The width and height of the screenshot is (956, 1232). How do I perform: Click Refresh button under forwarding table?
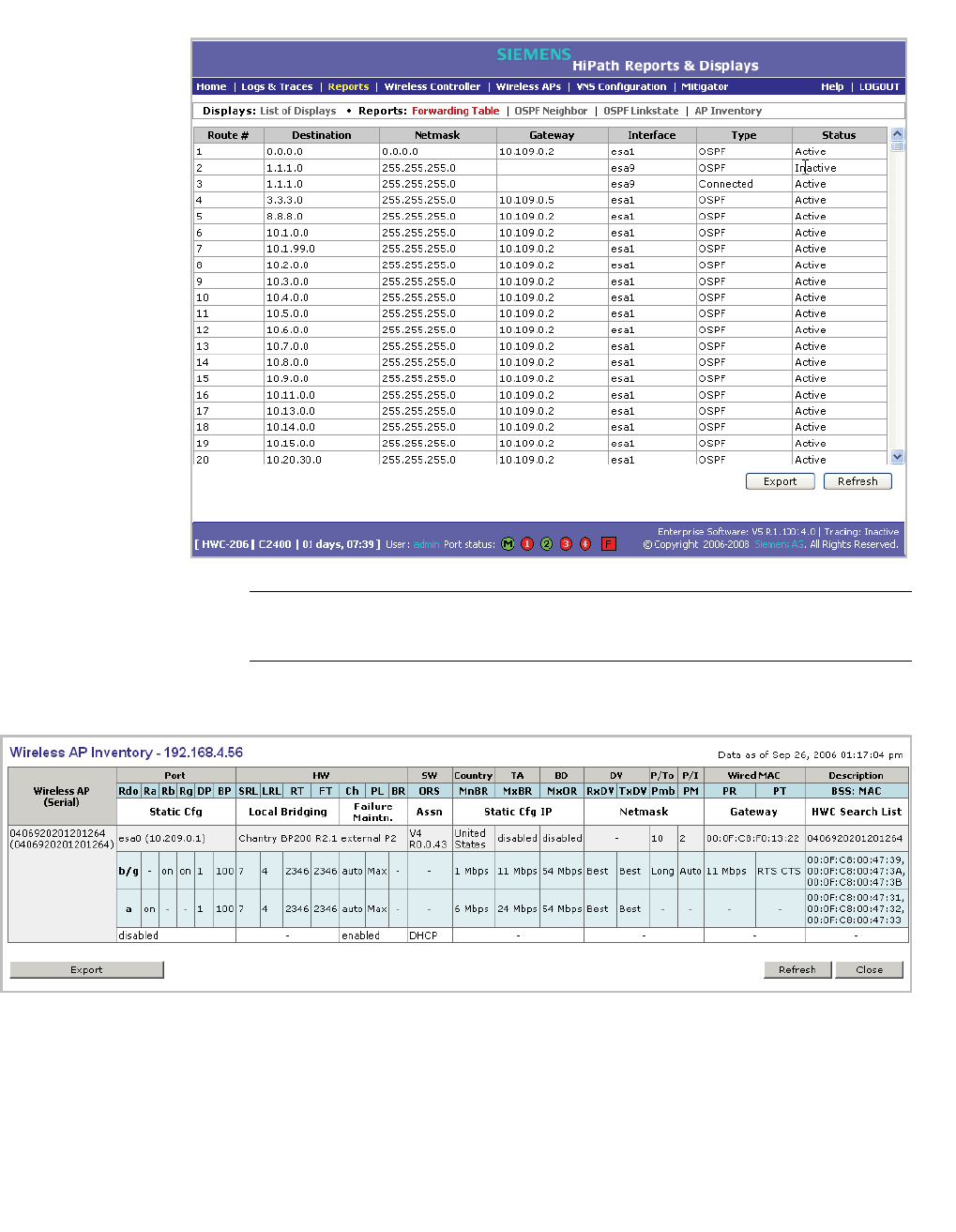click(857, 481)
